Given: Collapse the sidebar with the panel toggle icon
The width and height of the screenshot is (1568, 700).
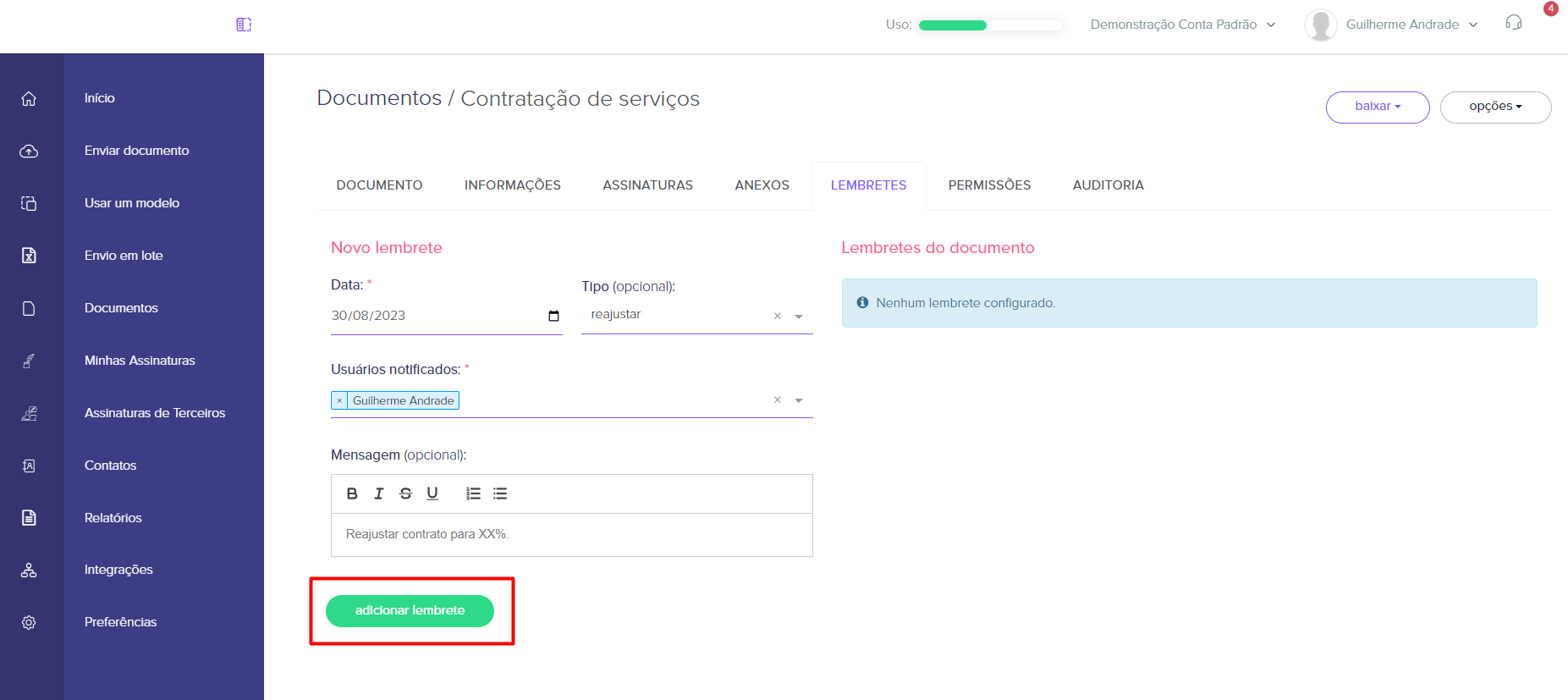Looking at the screenshot, I should [x=244, y=25].
